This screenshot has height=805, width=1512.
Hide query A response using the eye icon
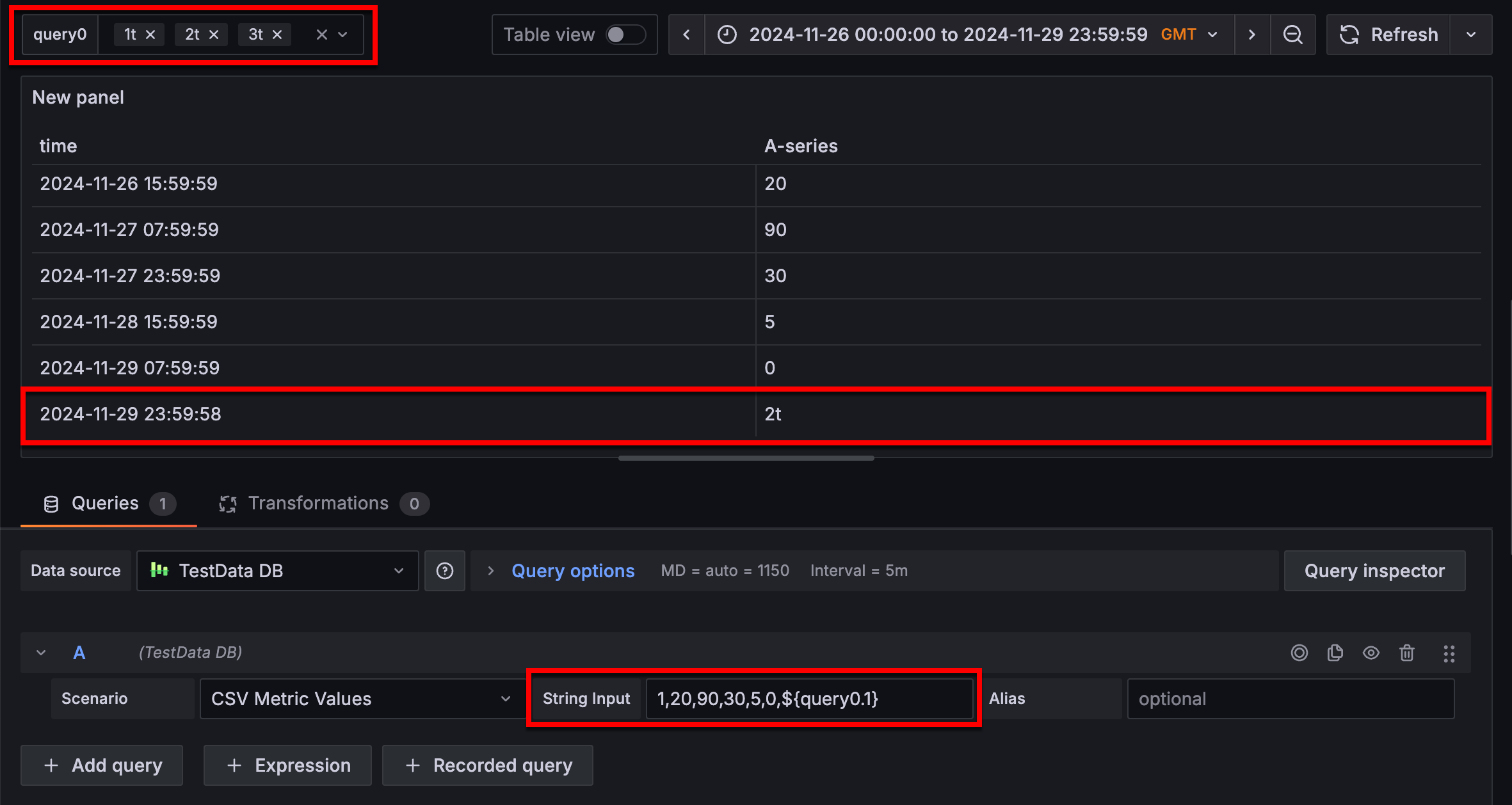click(1371, 653)
